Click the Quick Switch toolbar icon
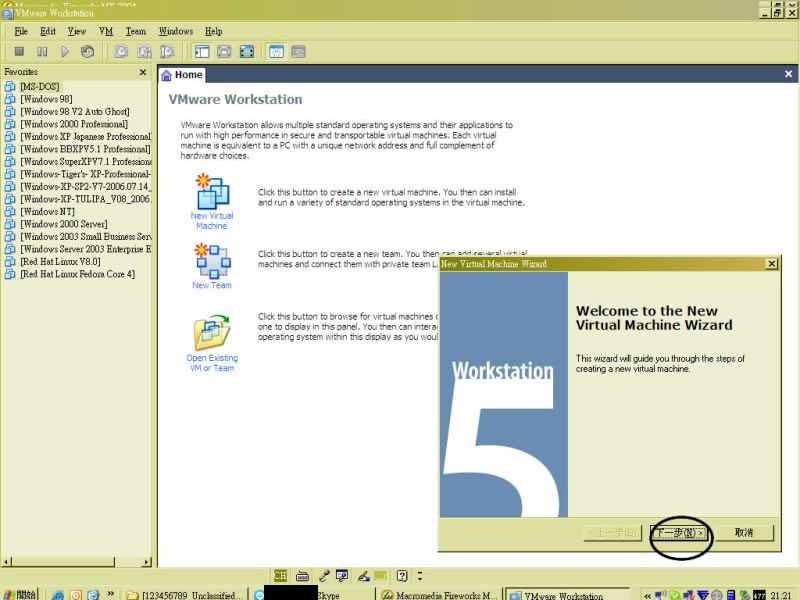800x600 pixels. point(224,52)
